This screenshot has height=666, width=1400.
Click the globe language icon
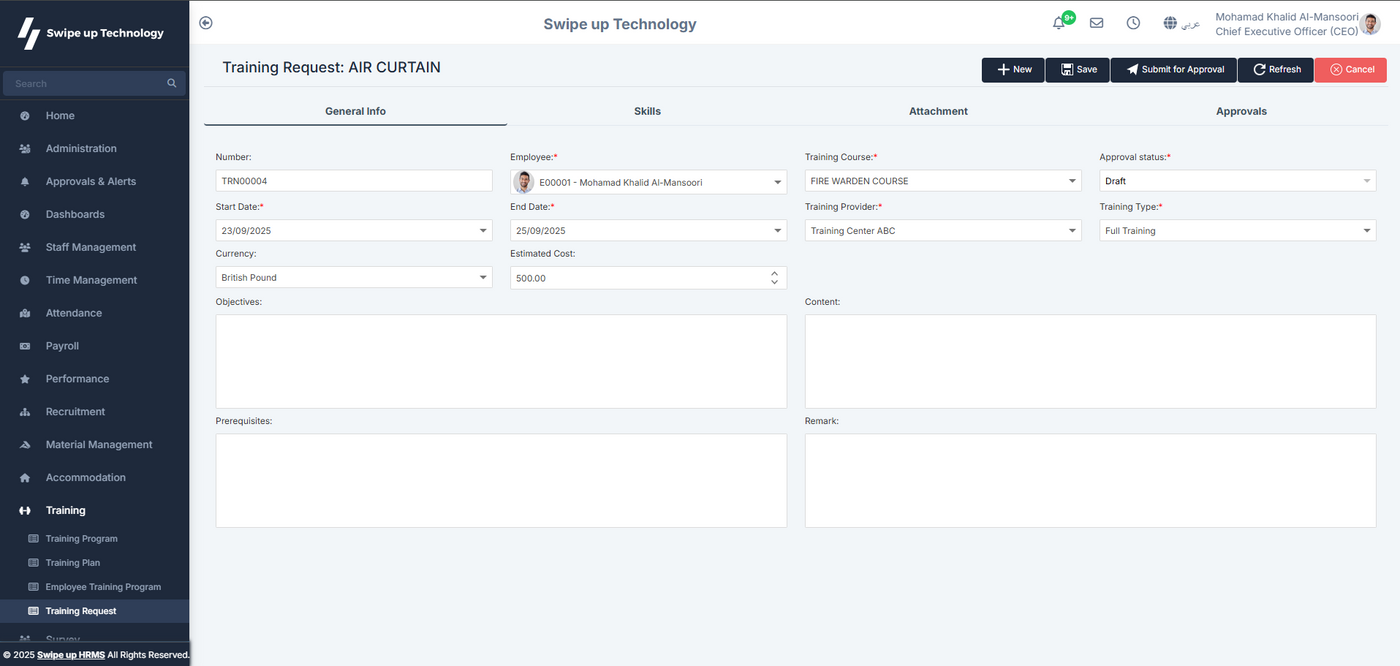coord(1170,23)
